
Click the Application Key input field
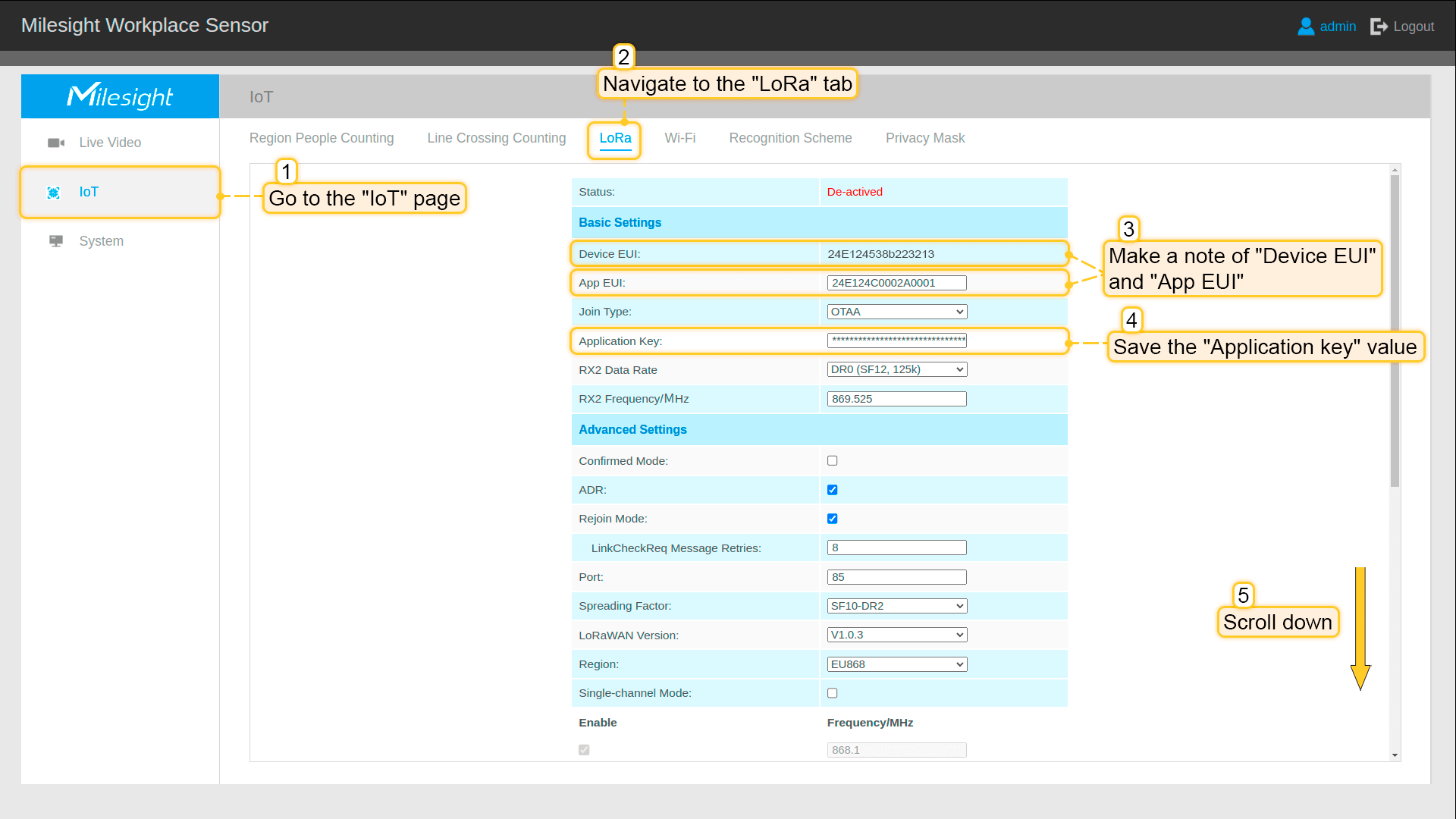(x=896, y=340)
